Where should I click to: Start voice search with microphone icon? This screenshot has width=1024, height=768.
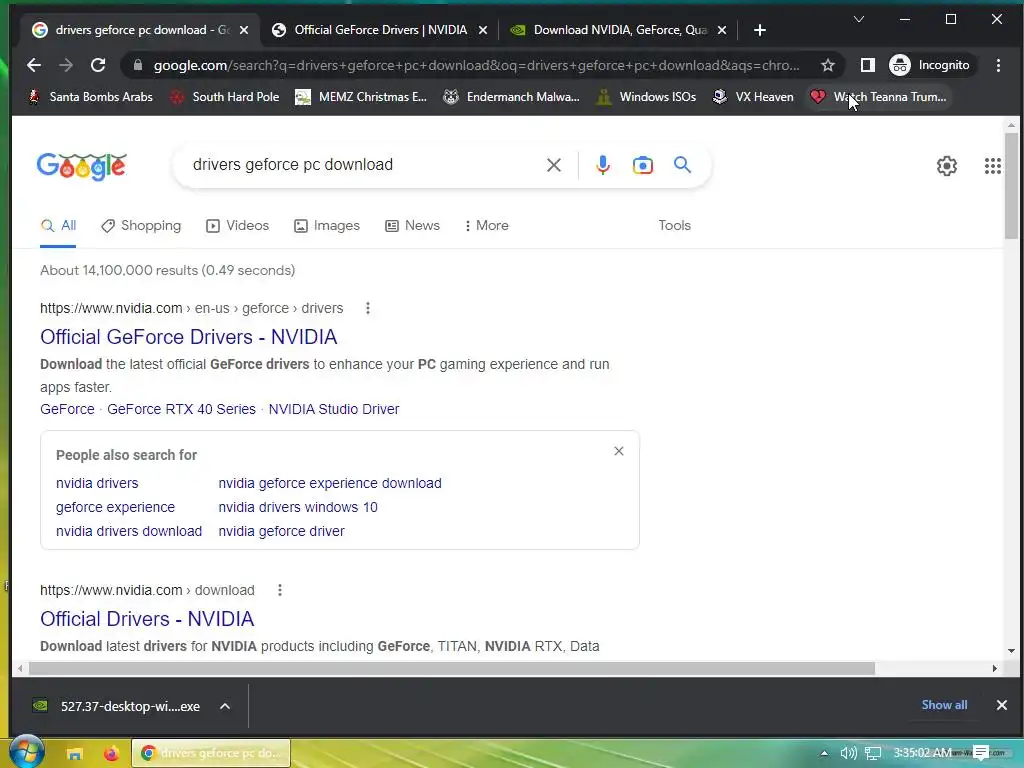tap(603, 165)
